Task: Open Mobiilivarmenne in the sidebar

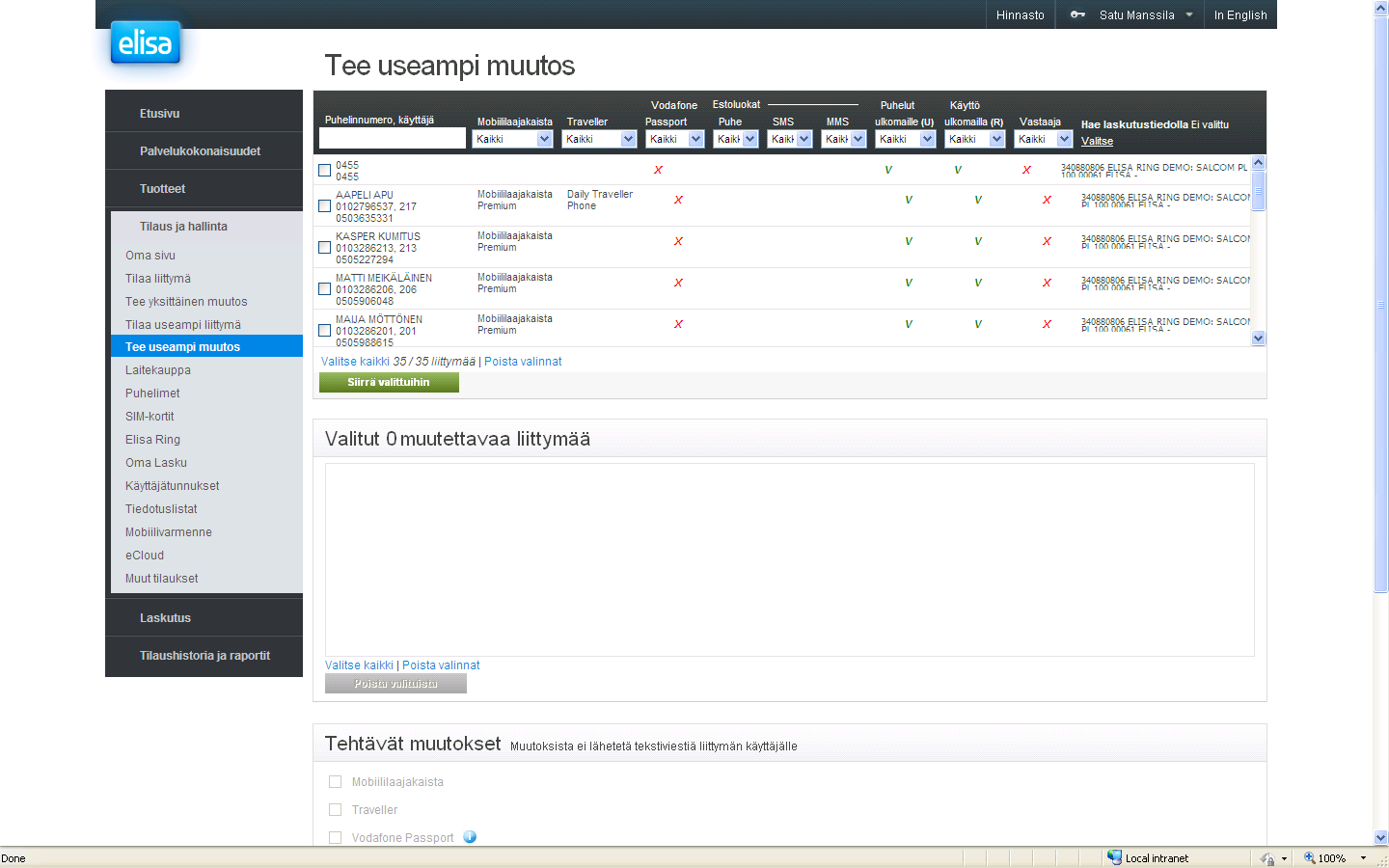Action: 169,532
